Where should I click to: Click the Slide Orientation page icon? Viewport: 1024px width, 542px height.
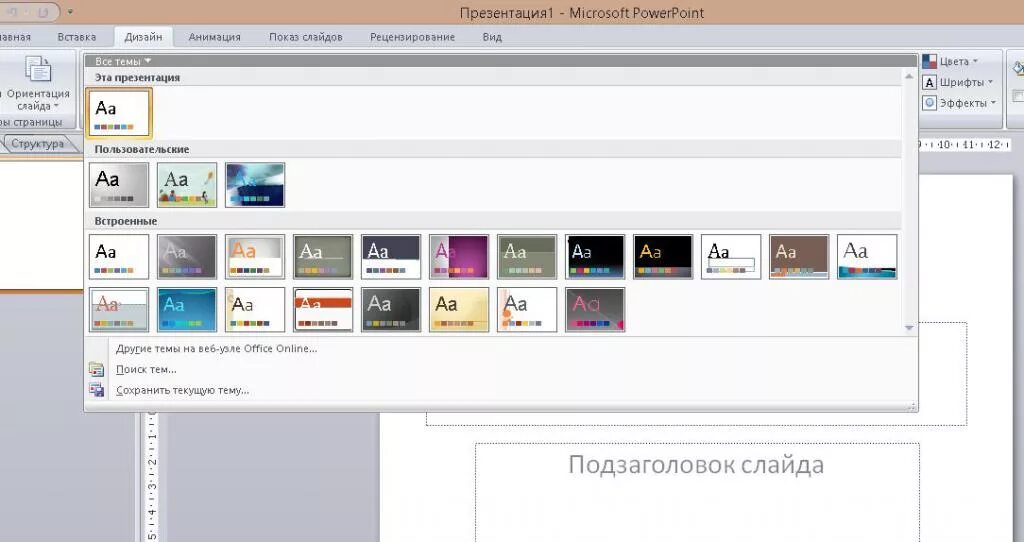(38, 71)
